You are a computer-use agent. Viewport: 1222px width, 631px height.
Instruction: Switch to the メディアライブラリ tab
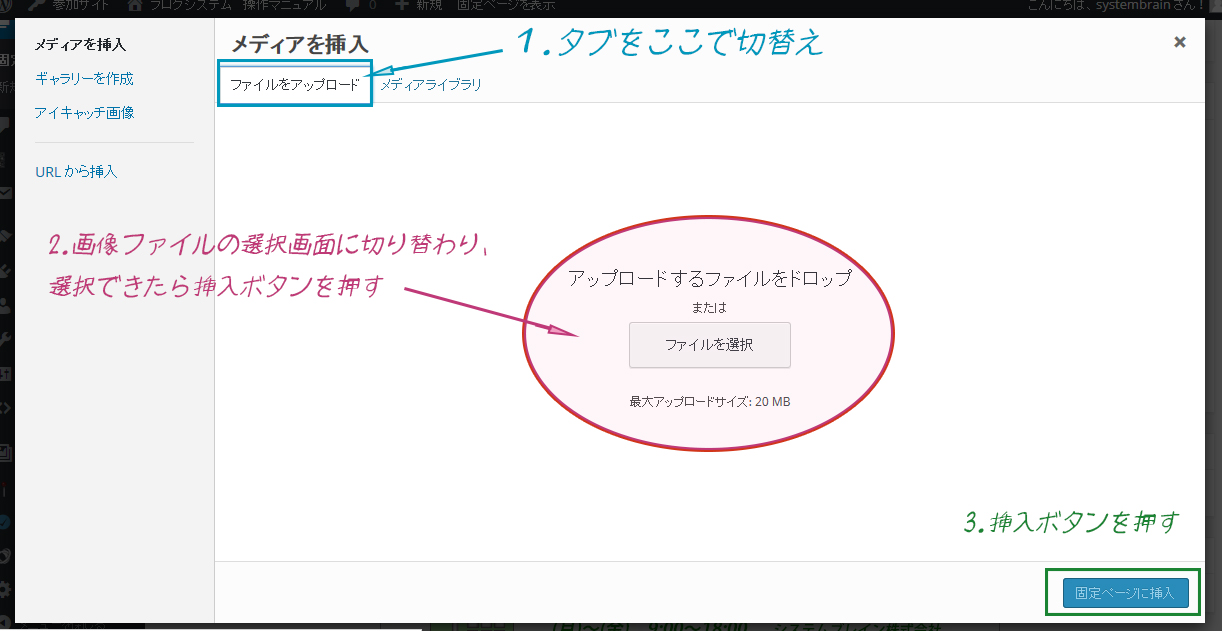click(431, 85)
